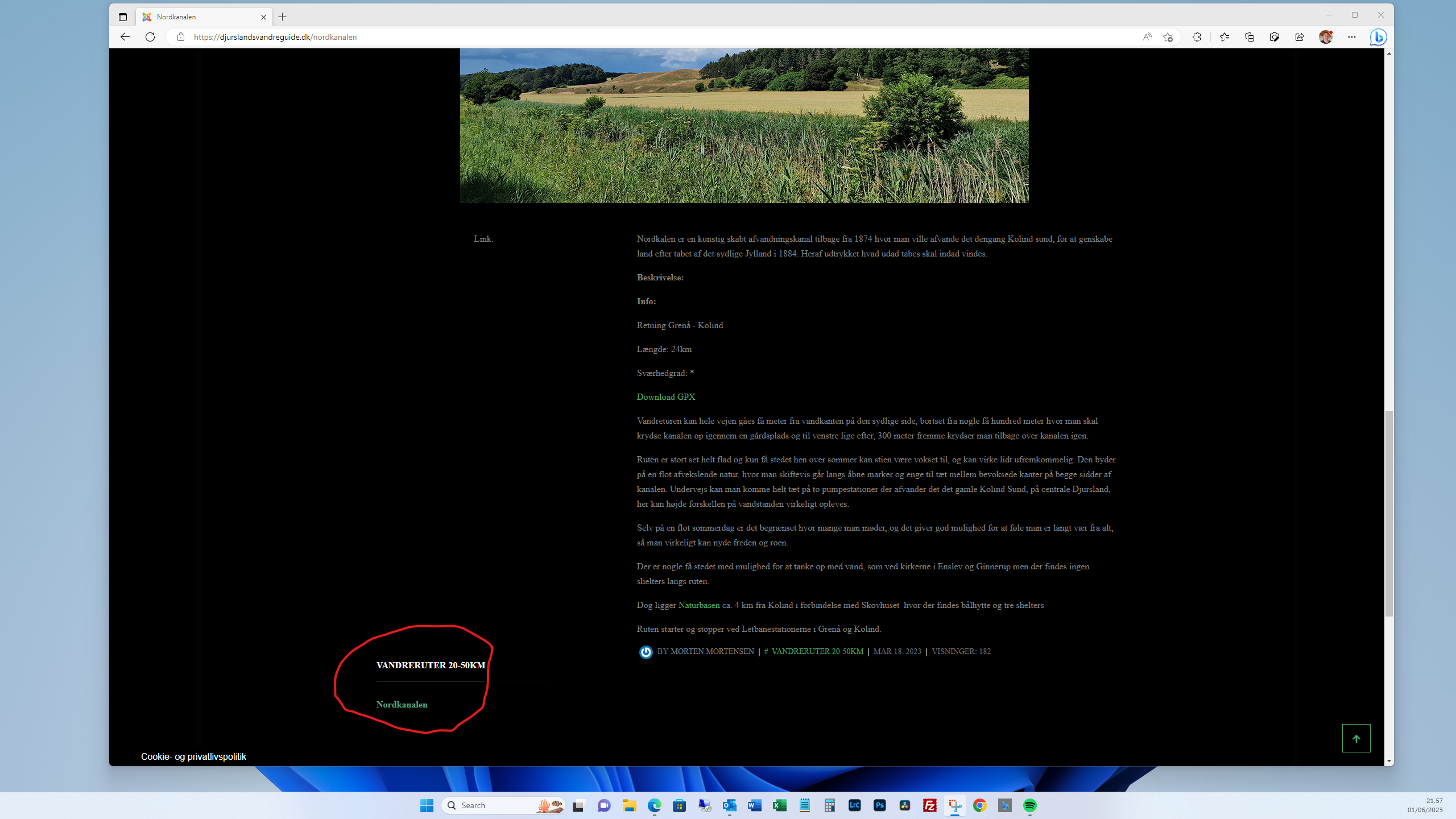Reload the page with the refresh button

150,37
